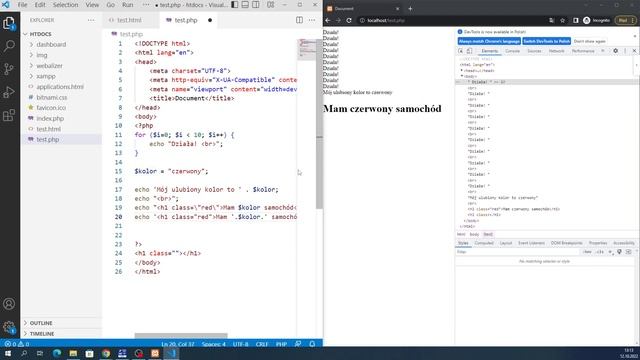Click errors and warnings count in status bar
This screenshot has height=360, width=640.
[16, 344]
